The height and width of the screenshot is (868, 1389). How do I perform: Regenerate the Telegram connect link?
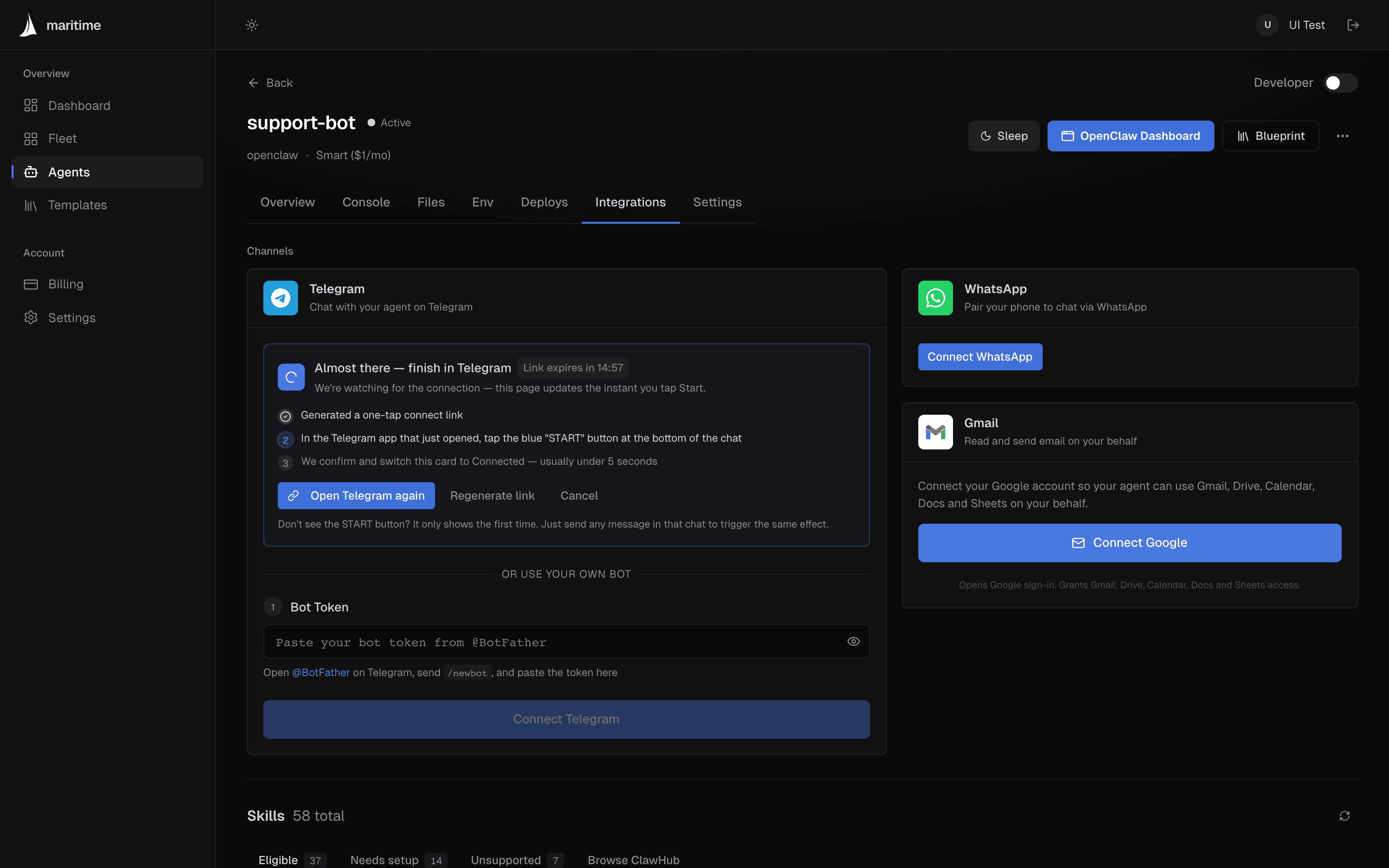(492, 495)
